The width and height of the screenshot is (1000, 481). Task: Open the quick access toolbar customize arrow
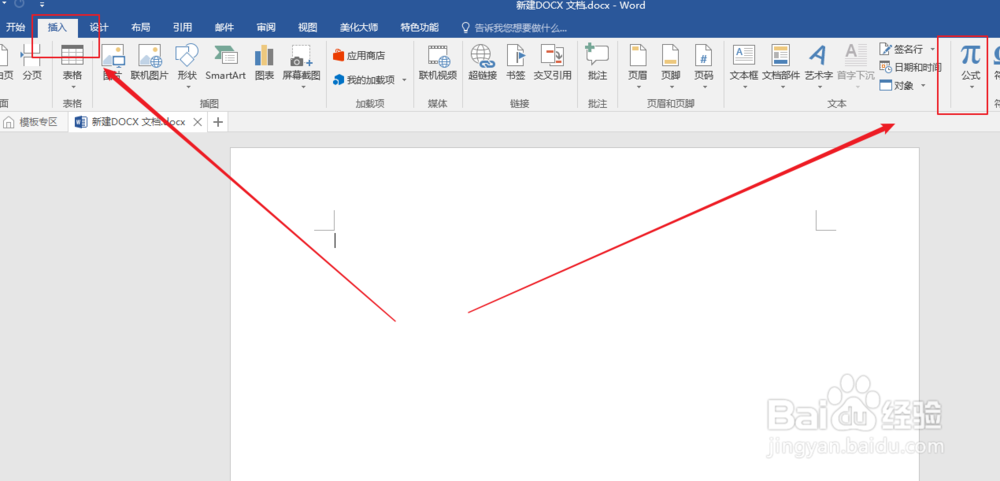[x=42, y=4]
